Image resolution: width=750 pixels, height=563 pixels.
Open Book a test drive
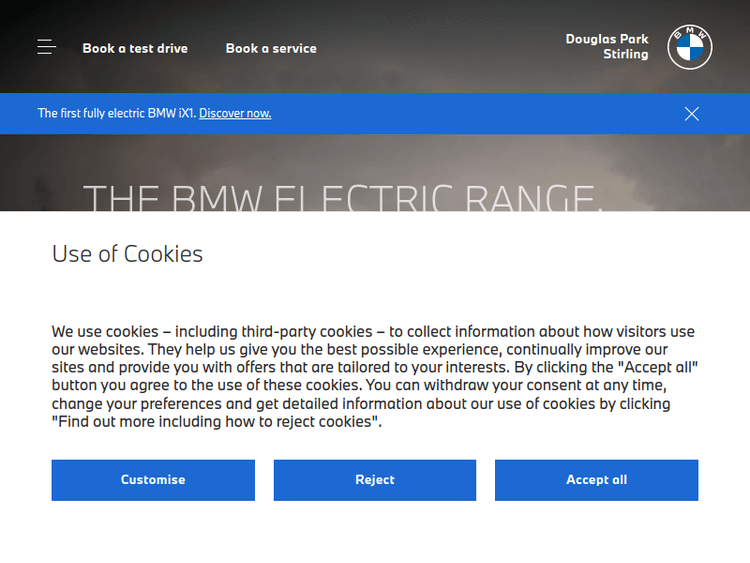coord(135,48)
